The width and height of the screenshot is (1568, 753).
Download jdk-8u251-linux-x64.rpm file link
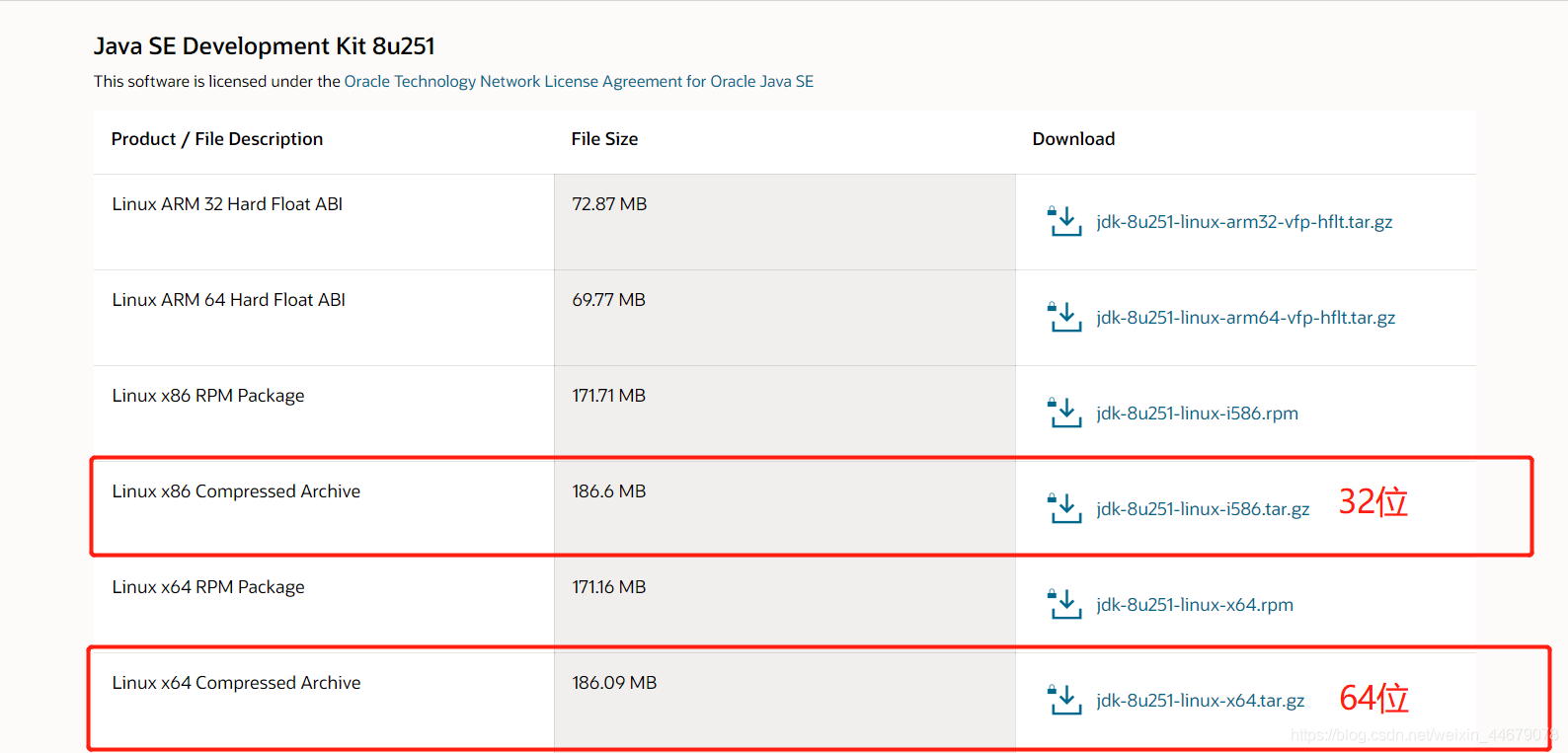1195,605
